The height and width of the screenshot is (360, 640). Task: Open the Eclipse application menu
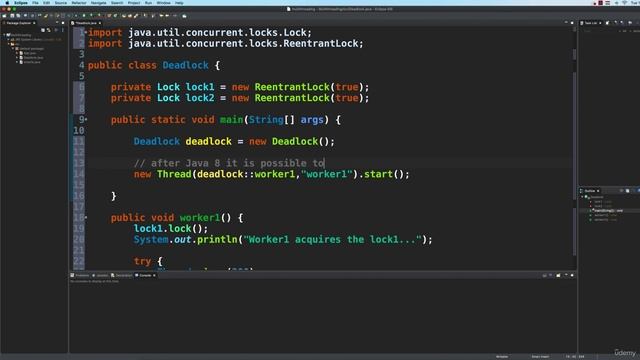[x=21, y=3]
